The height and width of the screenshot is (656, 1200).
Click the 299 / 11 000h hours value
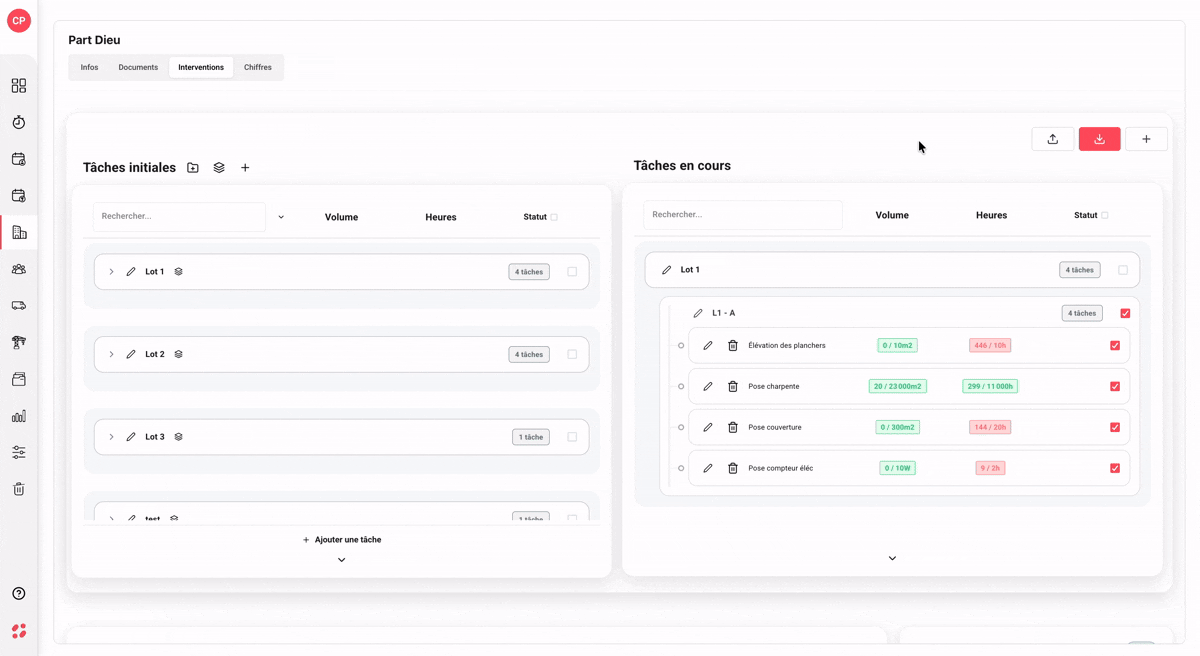(x=990, y=386)
